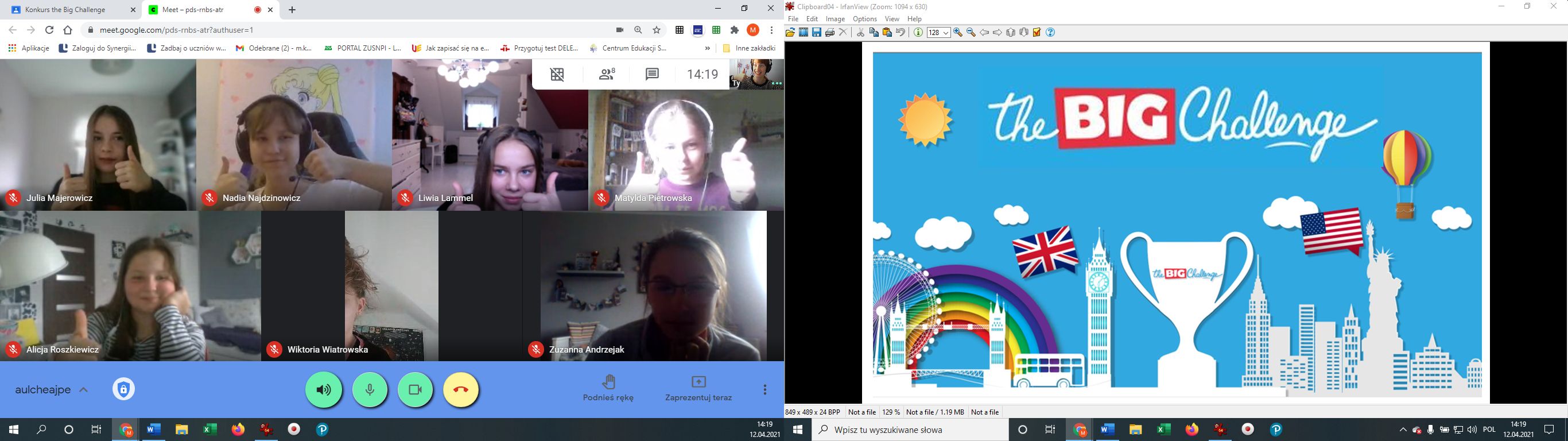Toggle the microphone button in Meet
This screenshot has height=441, width=1568.
pyautogui.click(x=370, y=389)
